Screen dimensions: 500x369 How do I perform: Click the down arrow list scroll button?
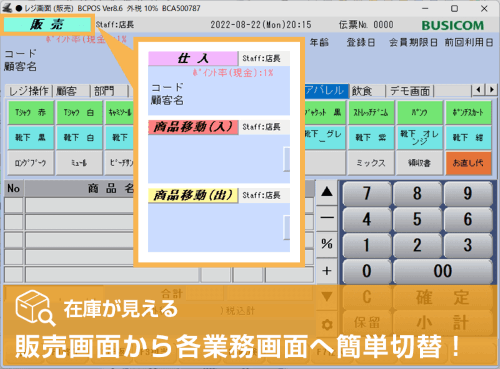pyautogui.click(x=327, y=296)
